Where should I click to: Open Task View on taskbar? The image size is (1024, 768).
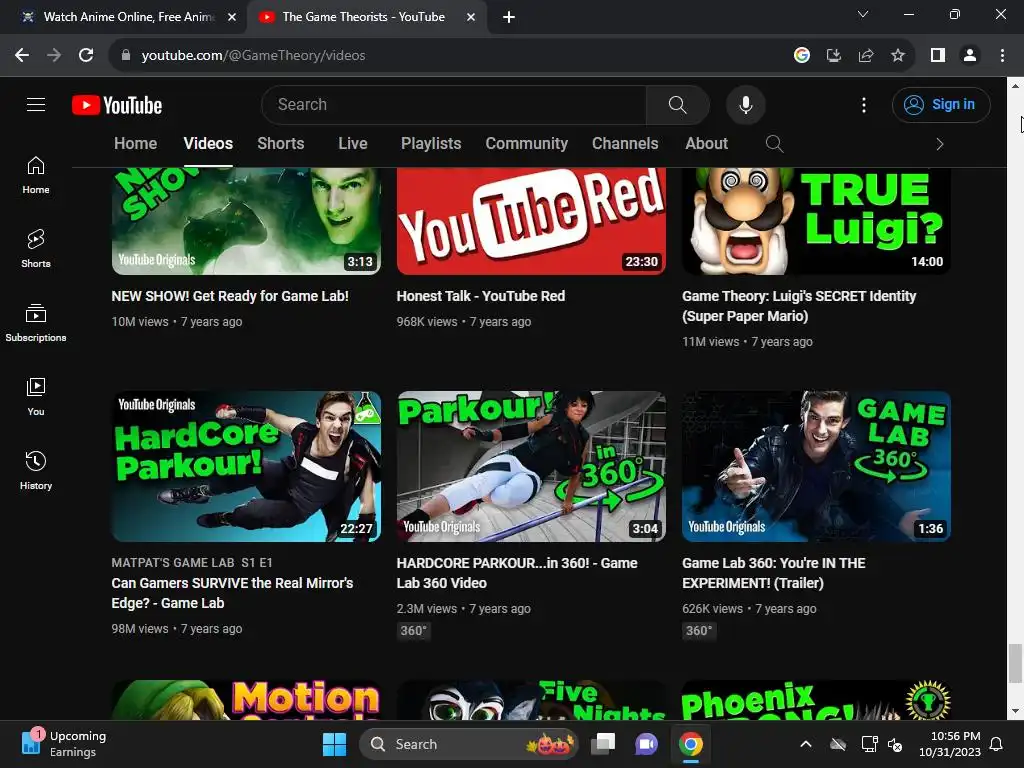click(x=603, y=744)
